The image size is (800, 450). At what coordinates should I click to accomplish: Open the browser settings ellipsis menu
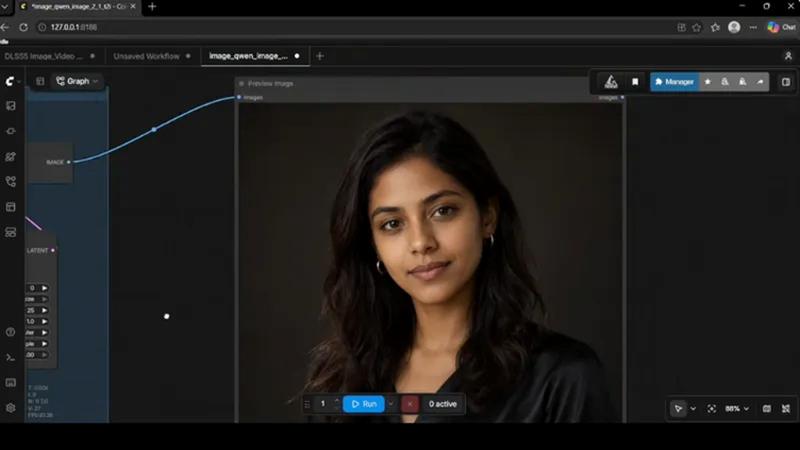(x=753, y=28)
